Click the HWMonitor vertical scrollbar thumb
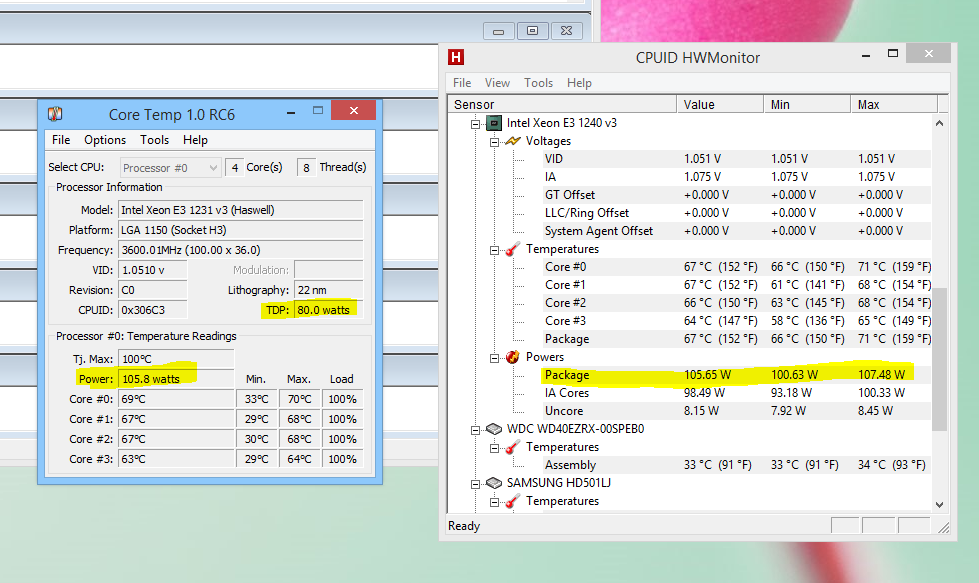Image resolution: width=979 pixels, height=583 pixels. click(x=940, y=359)
